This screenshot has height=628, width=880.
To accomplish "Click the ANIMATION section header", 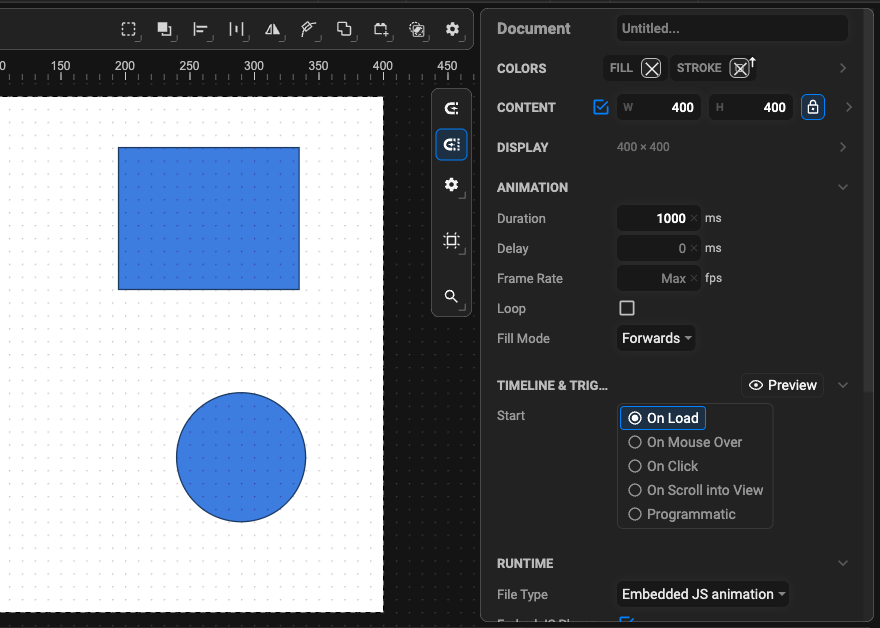I will (x=532, y=187).
